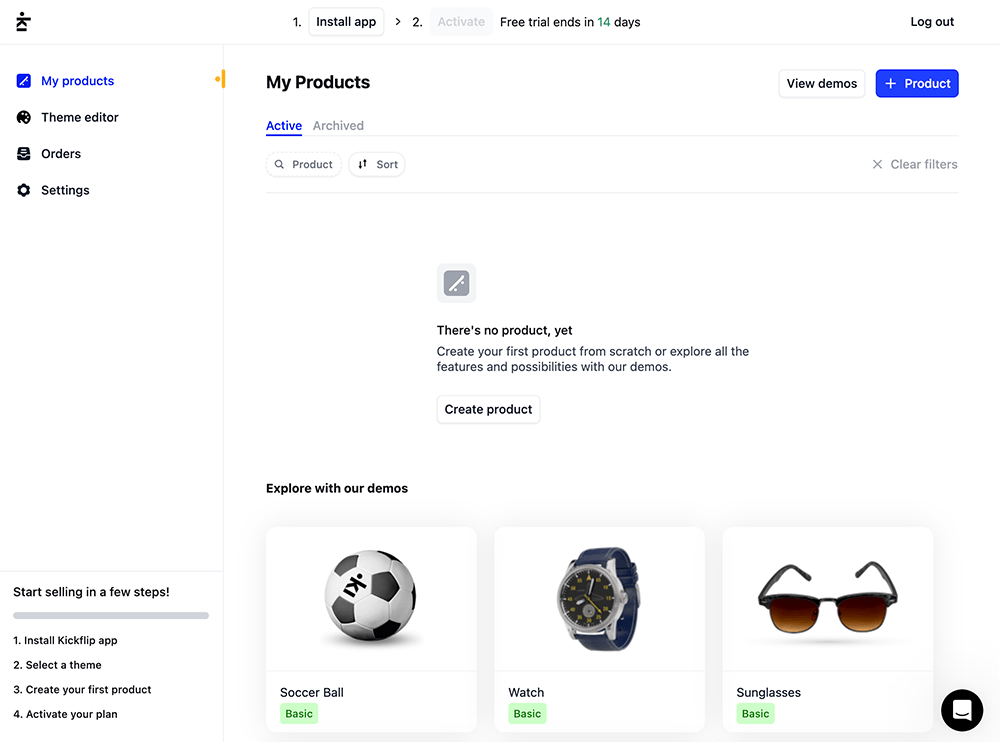1000x742 pixels.
Task: Open the Watch demo thumbnail
Action: click(599, 599)
